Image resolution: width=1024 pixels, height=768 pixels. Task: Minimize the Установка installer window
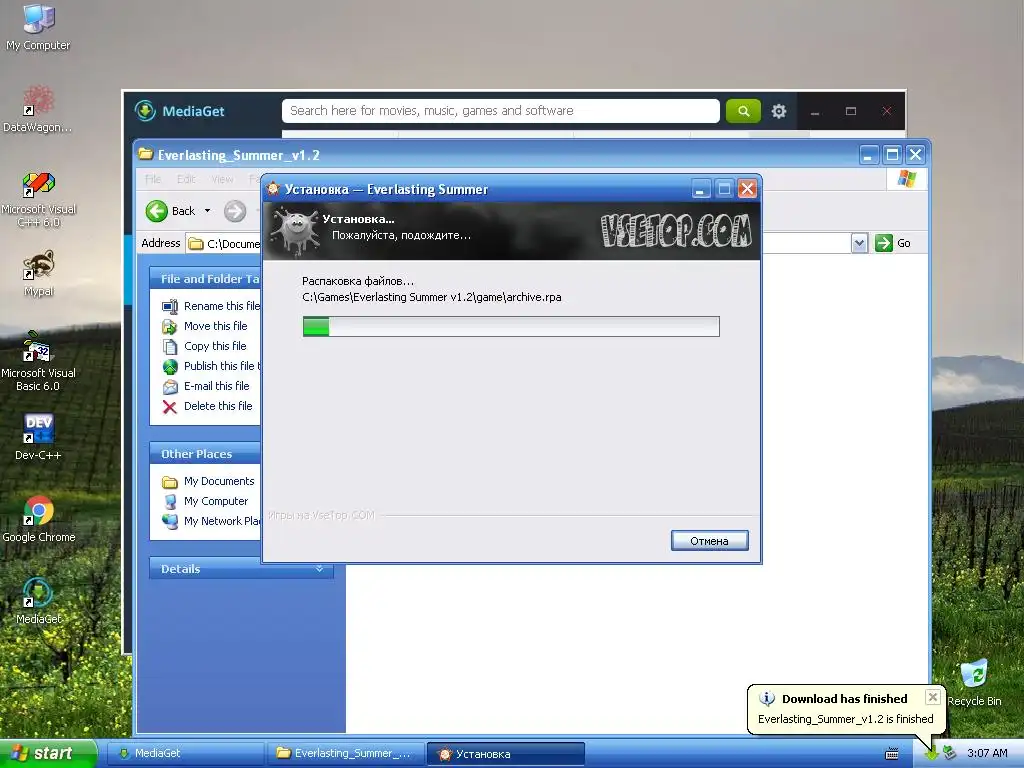700,189
